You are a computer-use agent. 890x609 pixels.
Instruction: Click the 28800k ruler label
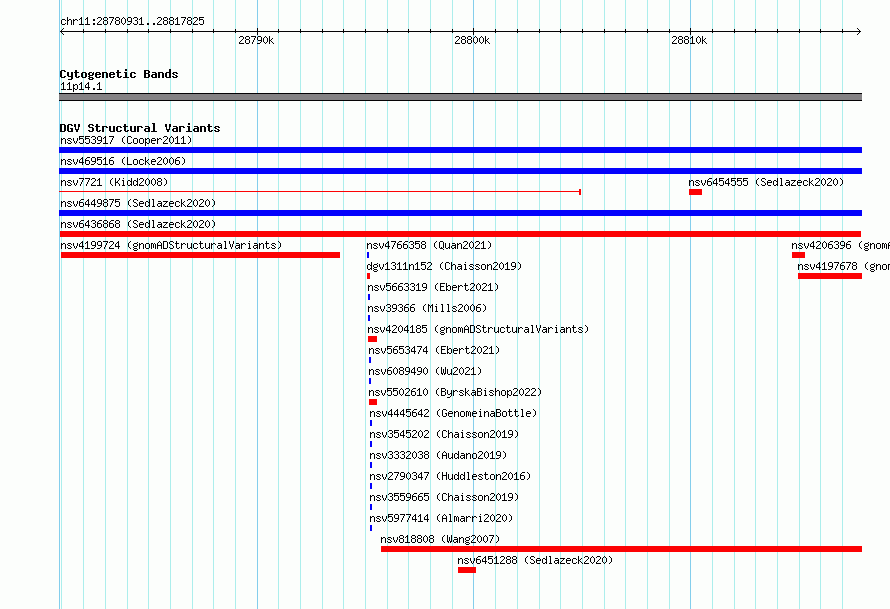(x=472, y=40)
